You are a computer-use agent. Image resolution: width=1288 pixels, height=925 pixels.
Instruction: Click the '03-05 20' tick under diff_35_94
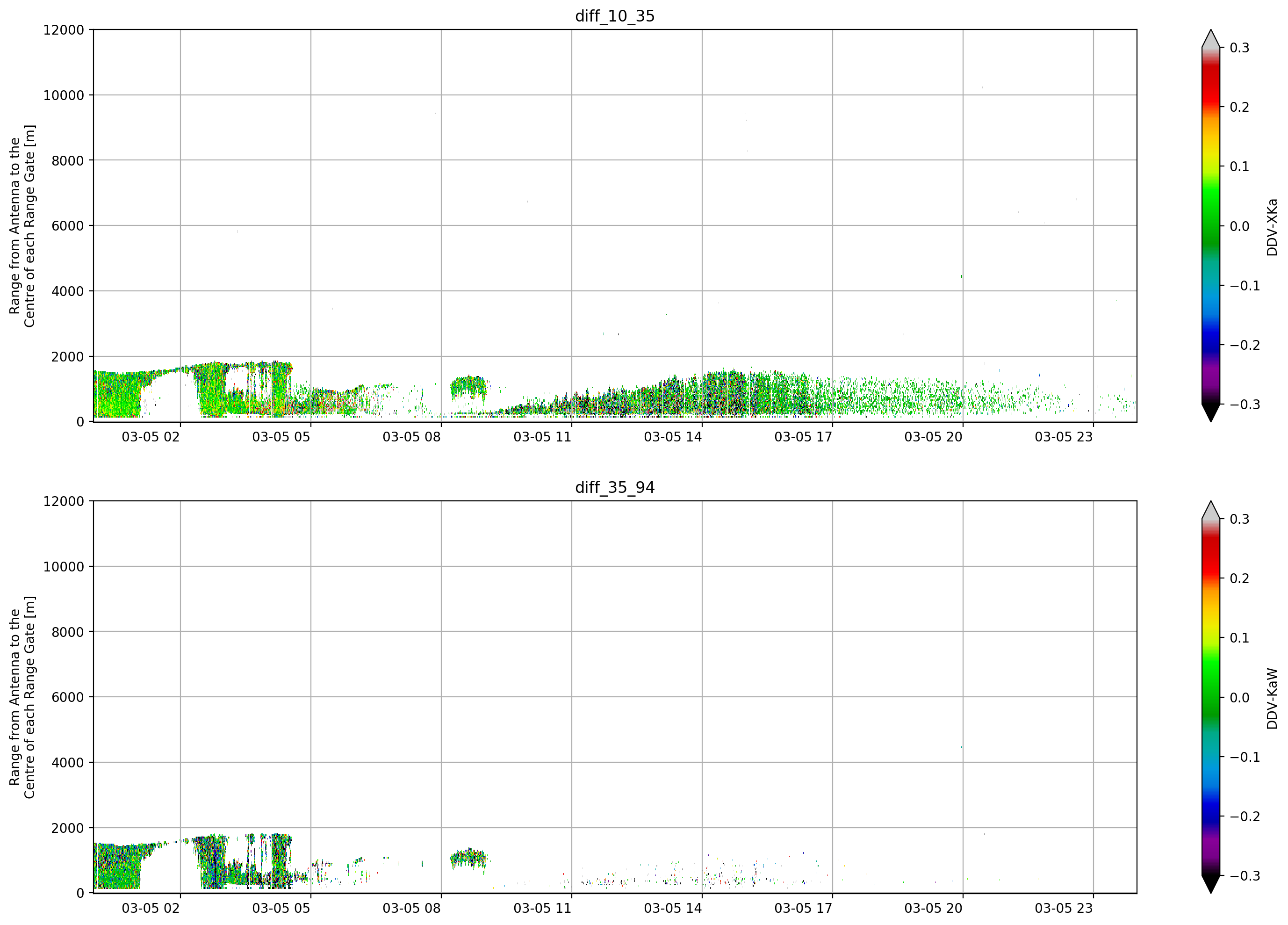coord(934,909)
